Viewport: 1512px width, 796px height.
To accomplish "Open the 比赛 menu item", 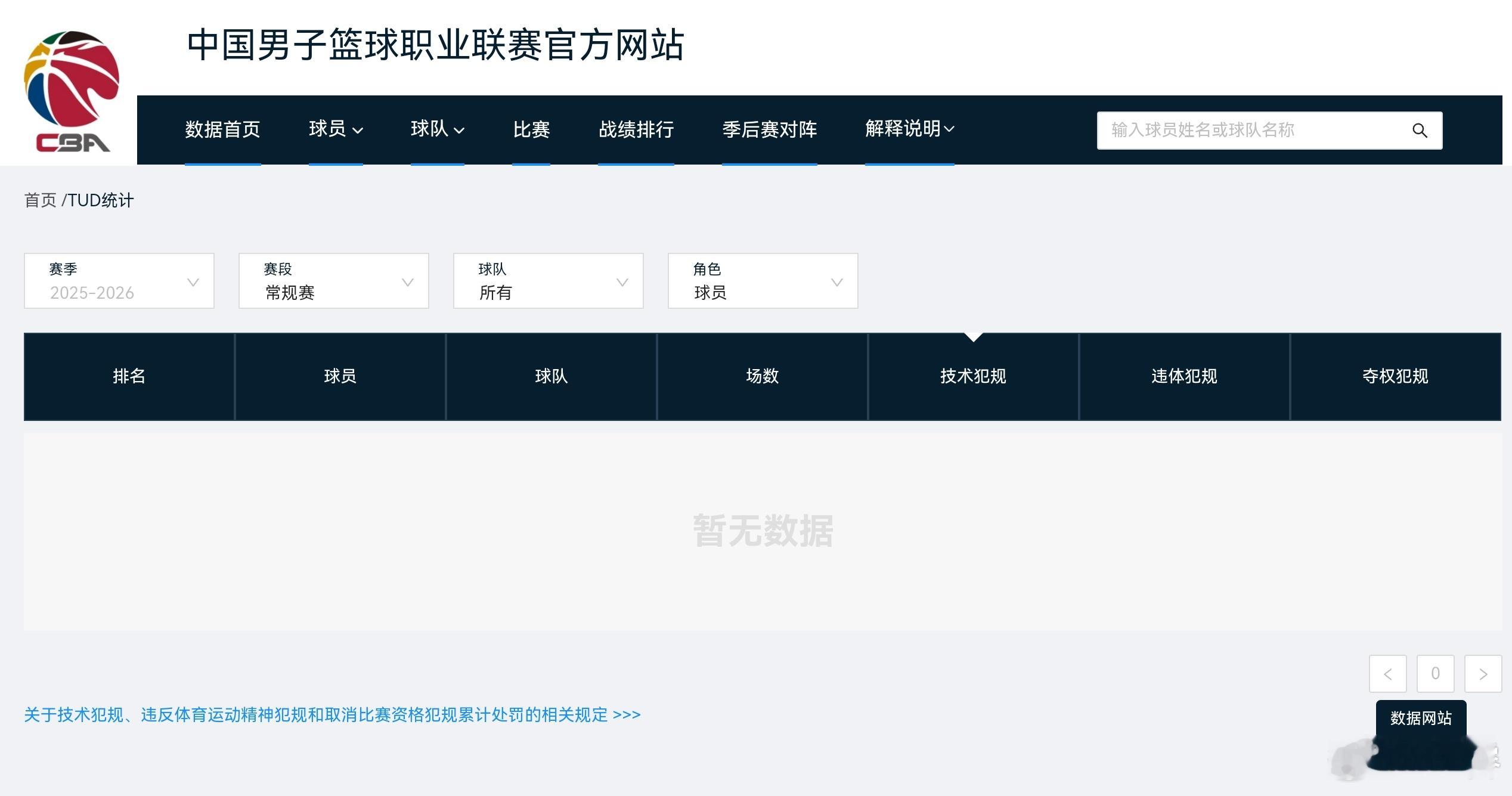I will coord(531,130).
